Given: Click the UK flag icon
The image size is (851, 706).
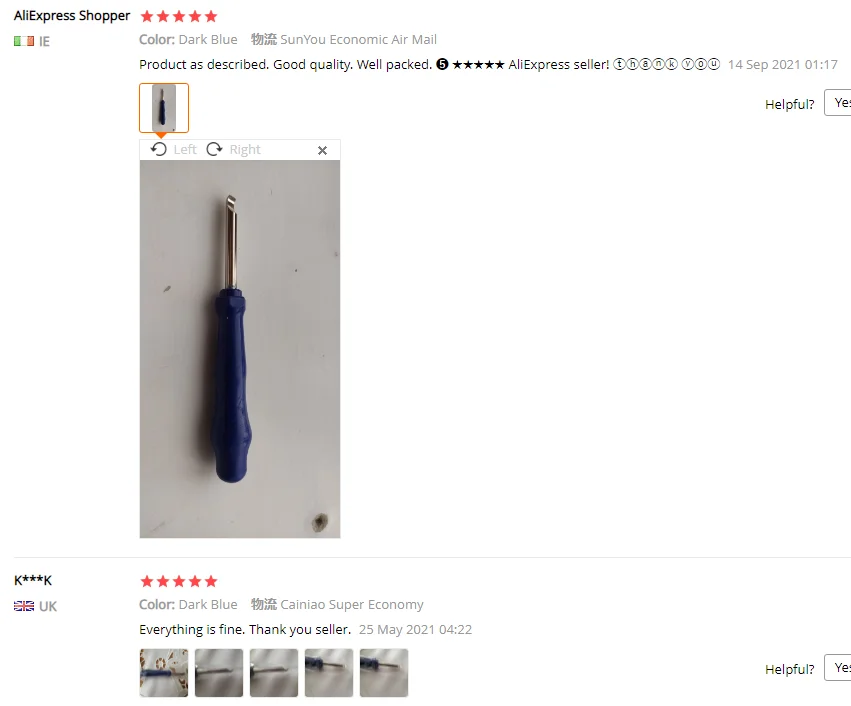Looking at the screenshot, I should coord(24,606).
